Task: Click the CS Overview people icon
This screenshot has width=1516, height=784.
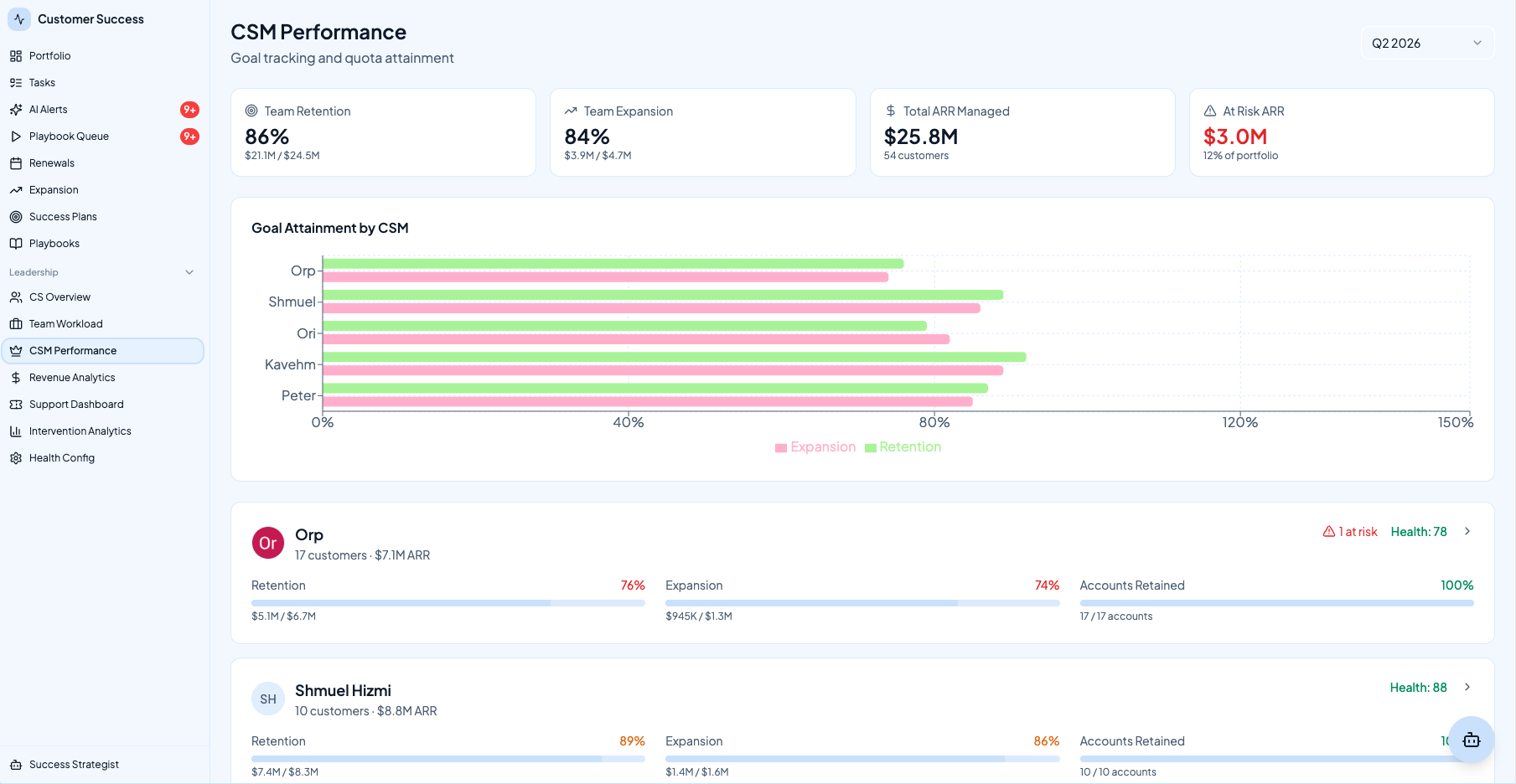Action: 16,297
